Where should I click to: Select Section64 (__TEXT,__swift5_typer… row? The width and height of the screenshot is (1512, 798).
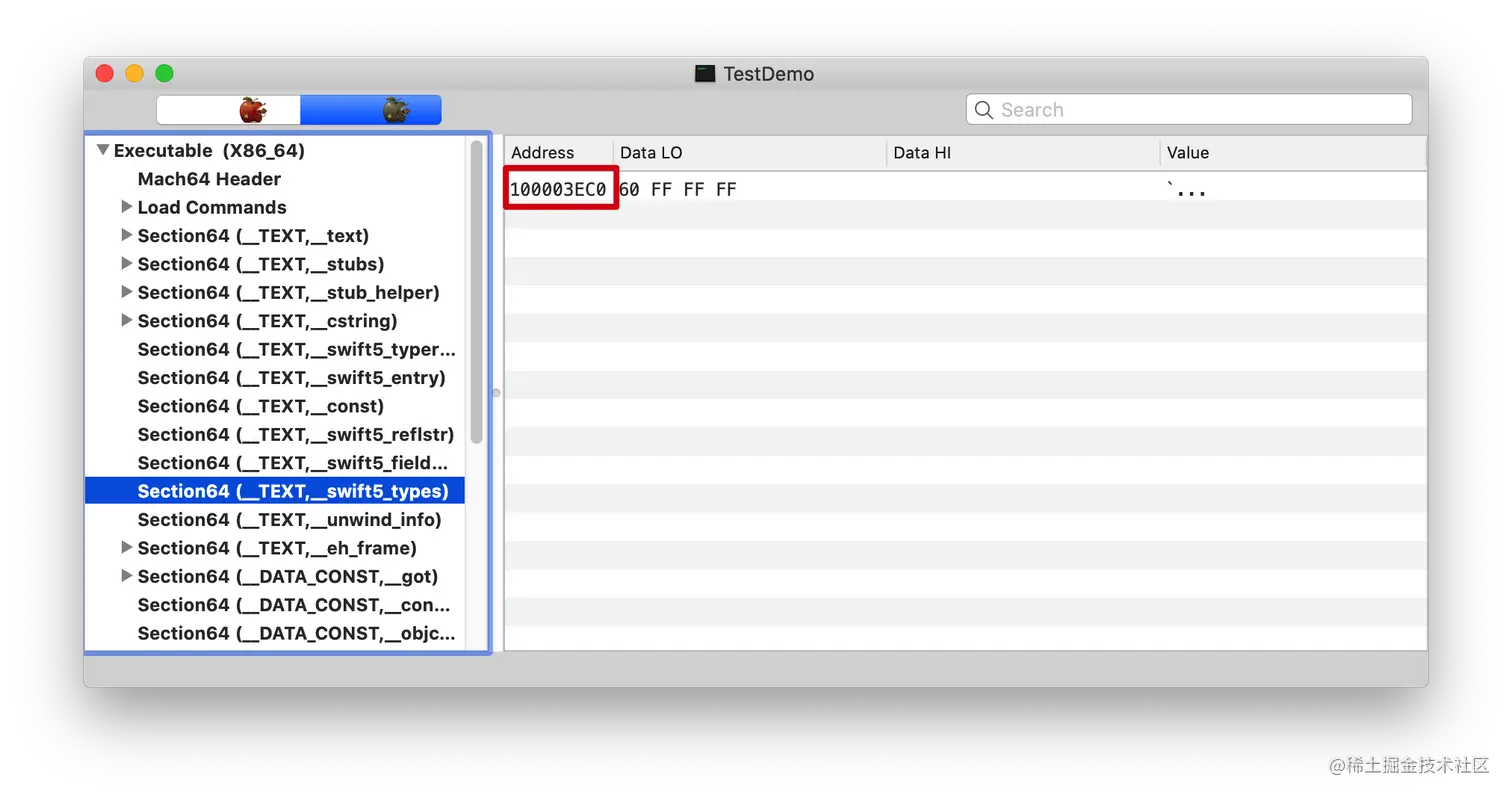click(275, 349)
